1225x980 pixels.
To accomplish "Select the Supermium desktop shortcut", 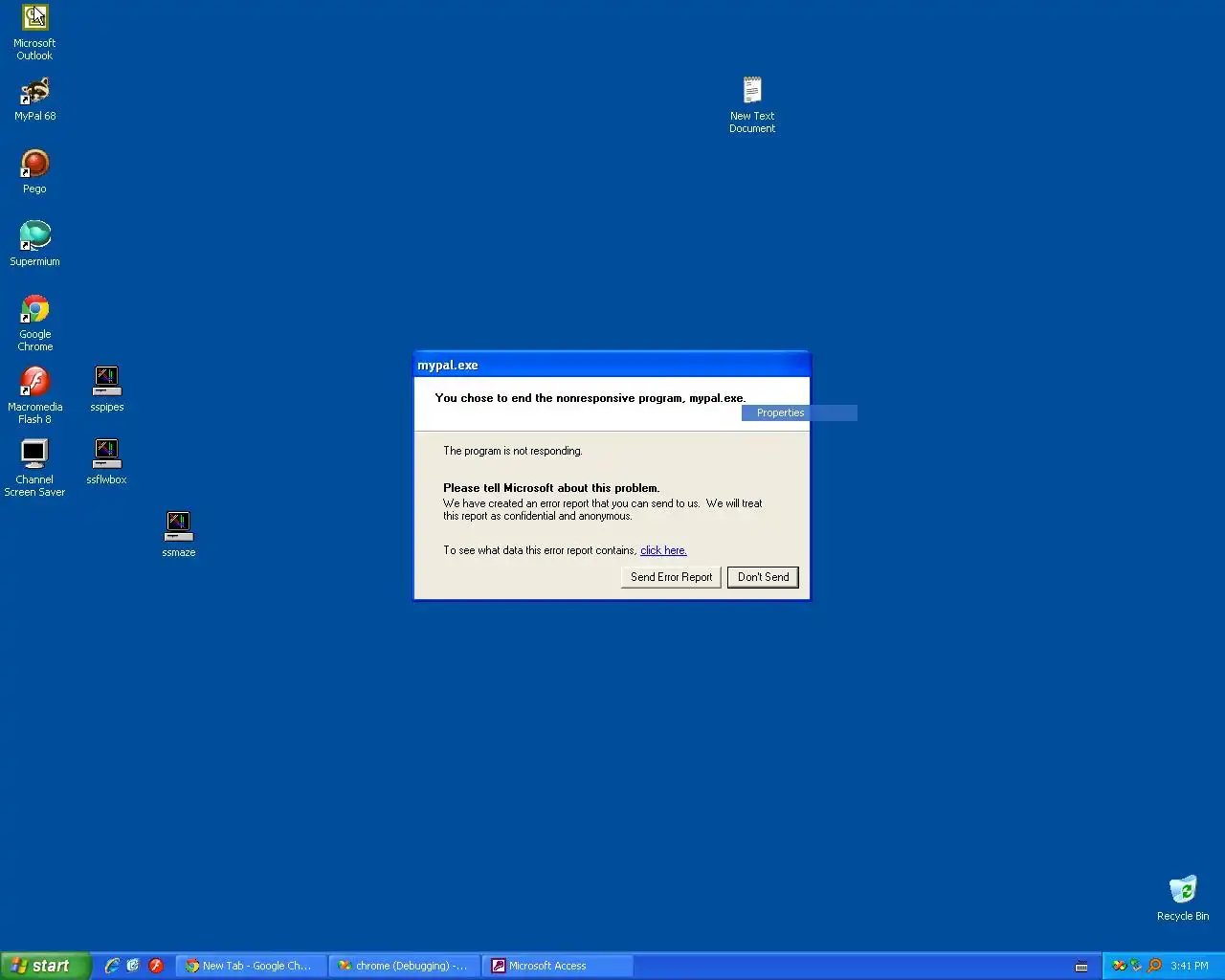I will (x=34, y=244).
